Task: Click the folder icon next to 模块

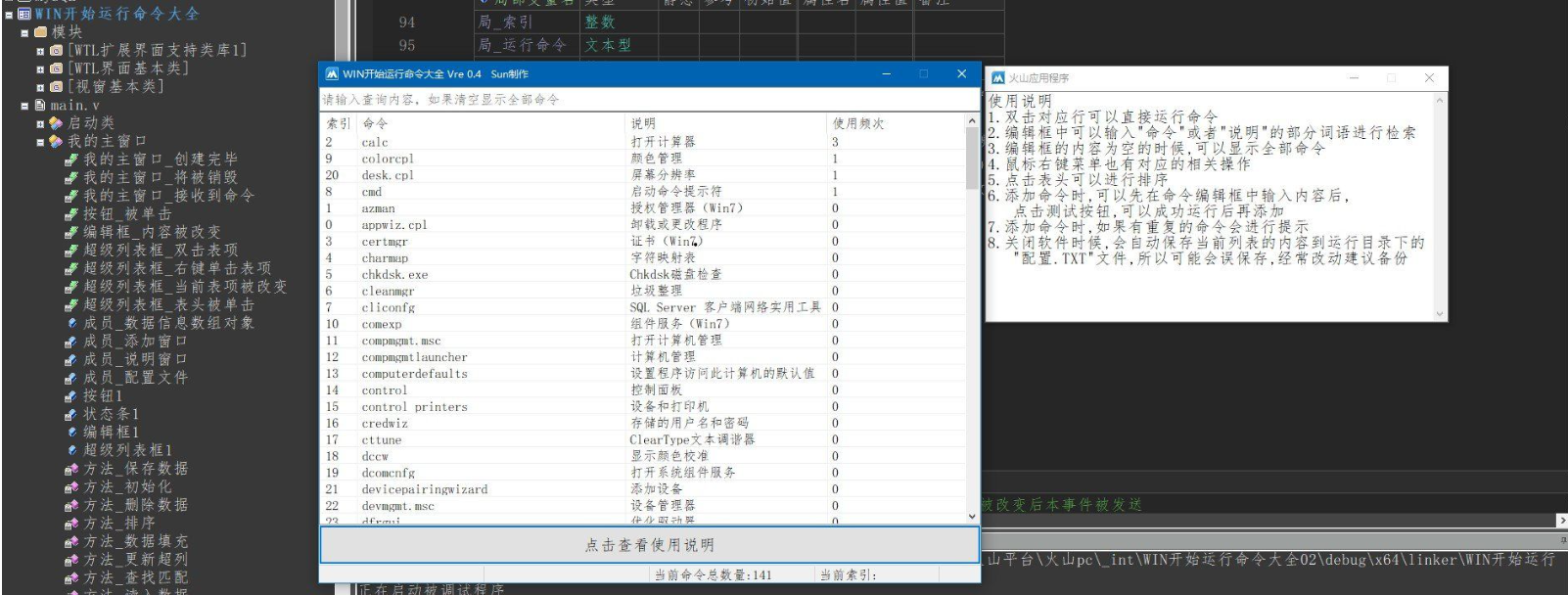Action: pyautogui.click(x=40, y=32)
